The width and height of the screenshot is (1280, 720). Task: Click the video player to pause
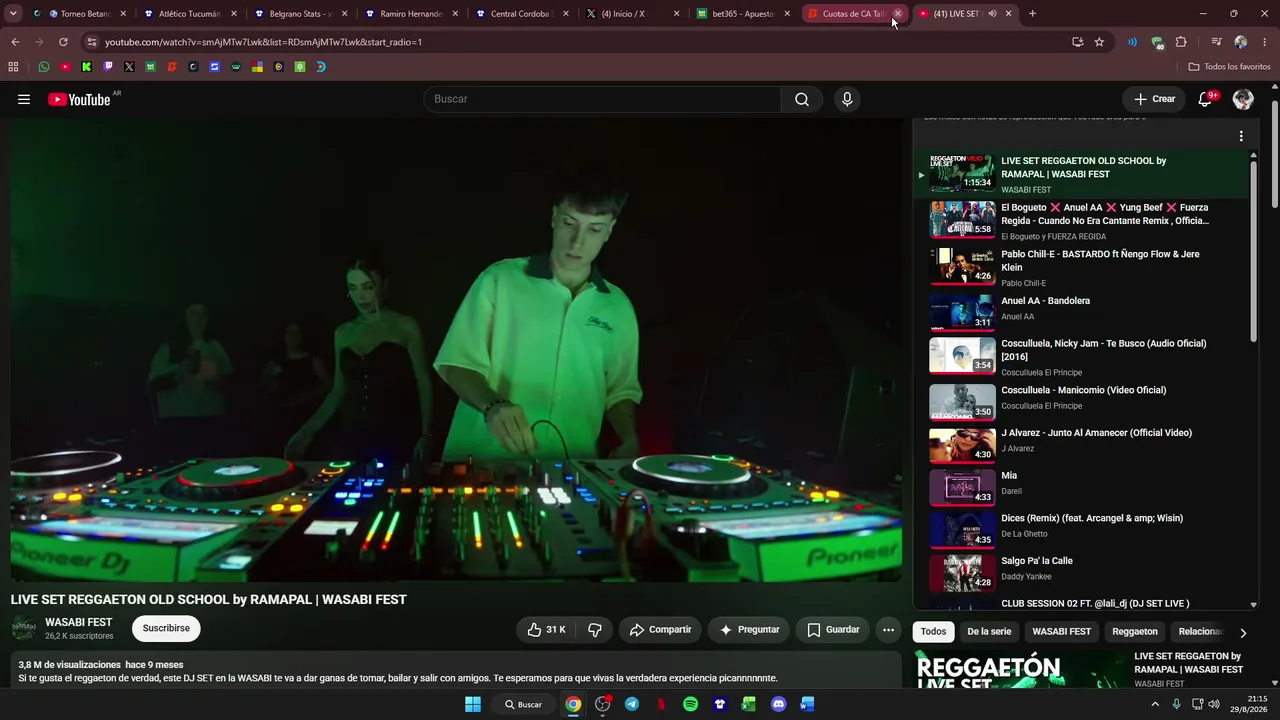click(456, 350)
